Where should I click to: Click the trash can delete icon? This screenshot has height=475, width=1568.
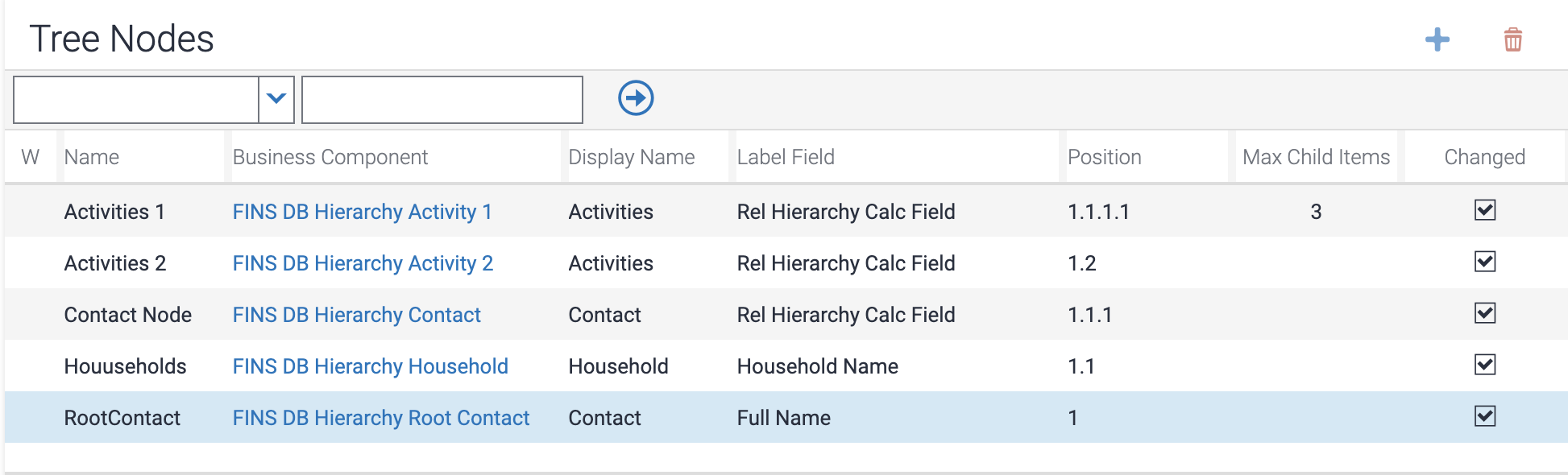pyautogui.click(x=1512, y=39)
